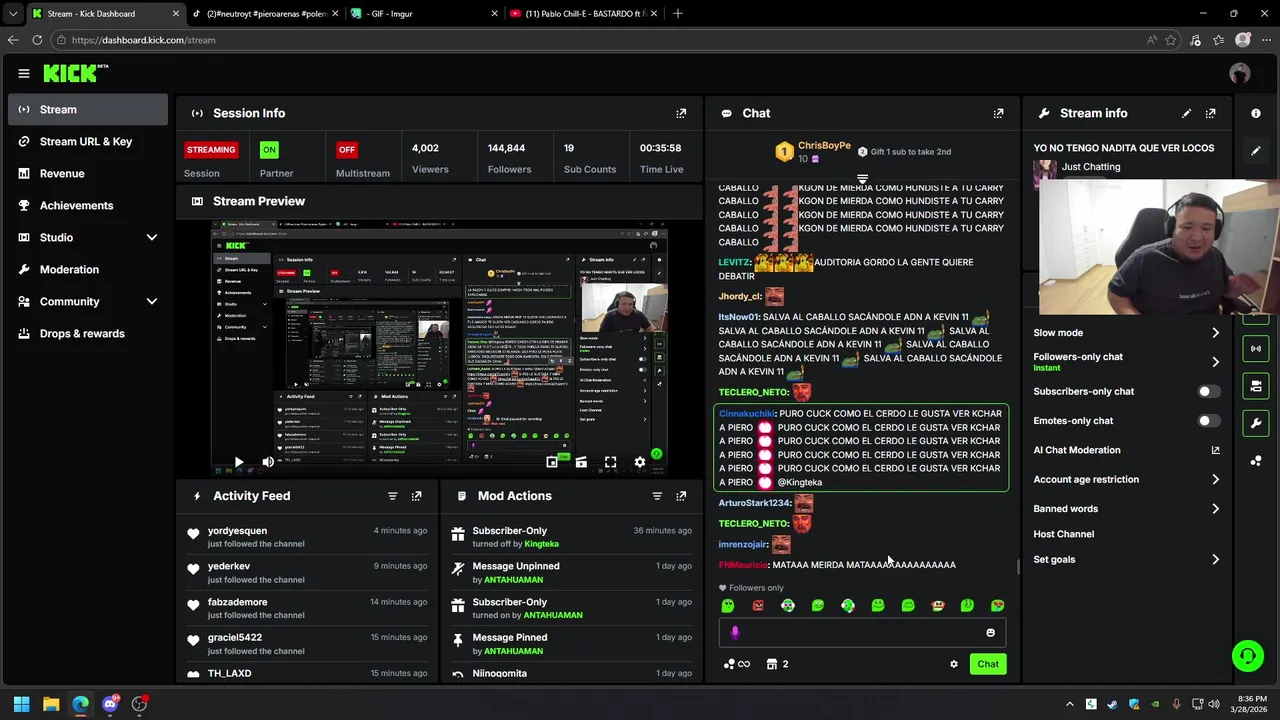Image resolution: width=1280 pixels, height=720 pixels.
Task: Reload the browser page
Action: pyautogui.click(x=37, y=40)
